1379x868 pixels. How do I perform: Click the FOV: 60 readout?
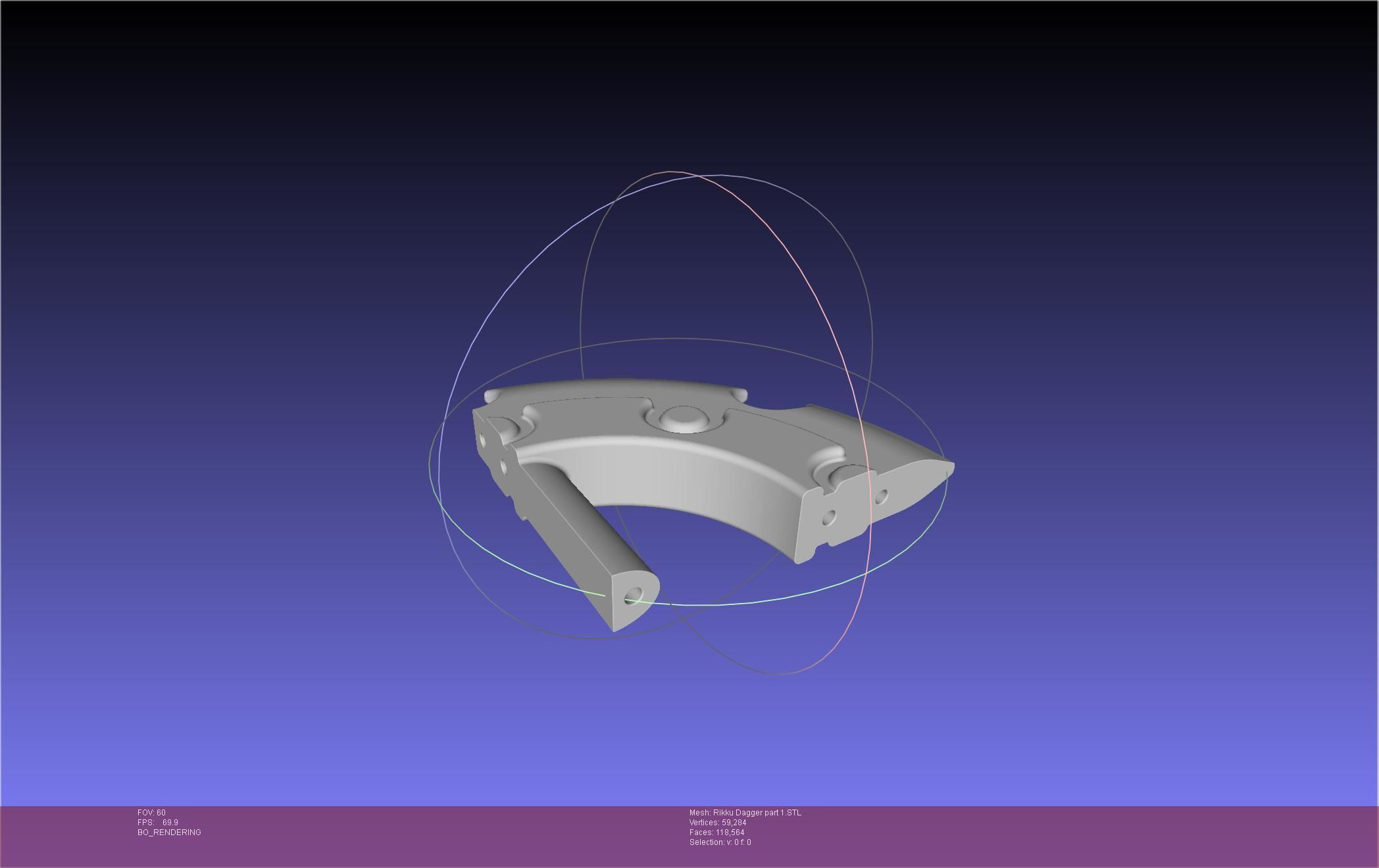click(x=151, y=813)
